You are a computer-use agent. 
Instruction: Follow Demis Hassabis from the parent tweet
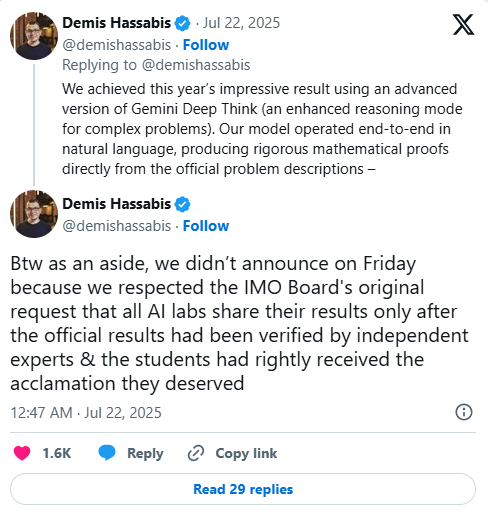206,45
